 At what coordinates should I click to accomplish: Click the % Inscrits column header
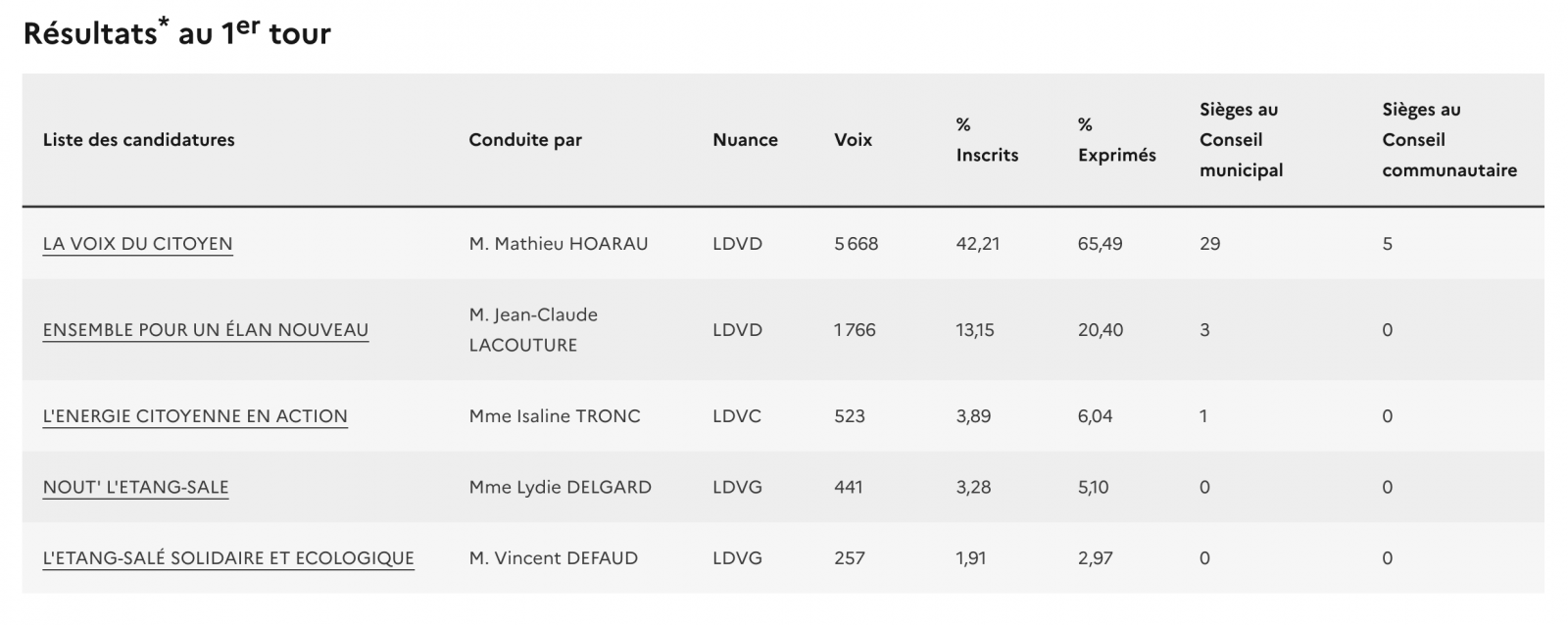pyautogui.click(x=987, y=140)
